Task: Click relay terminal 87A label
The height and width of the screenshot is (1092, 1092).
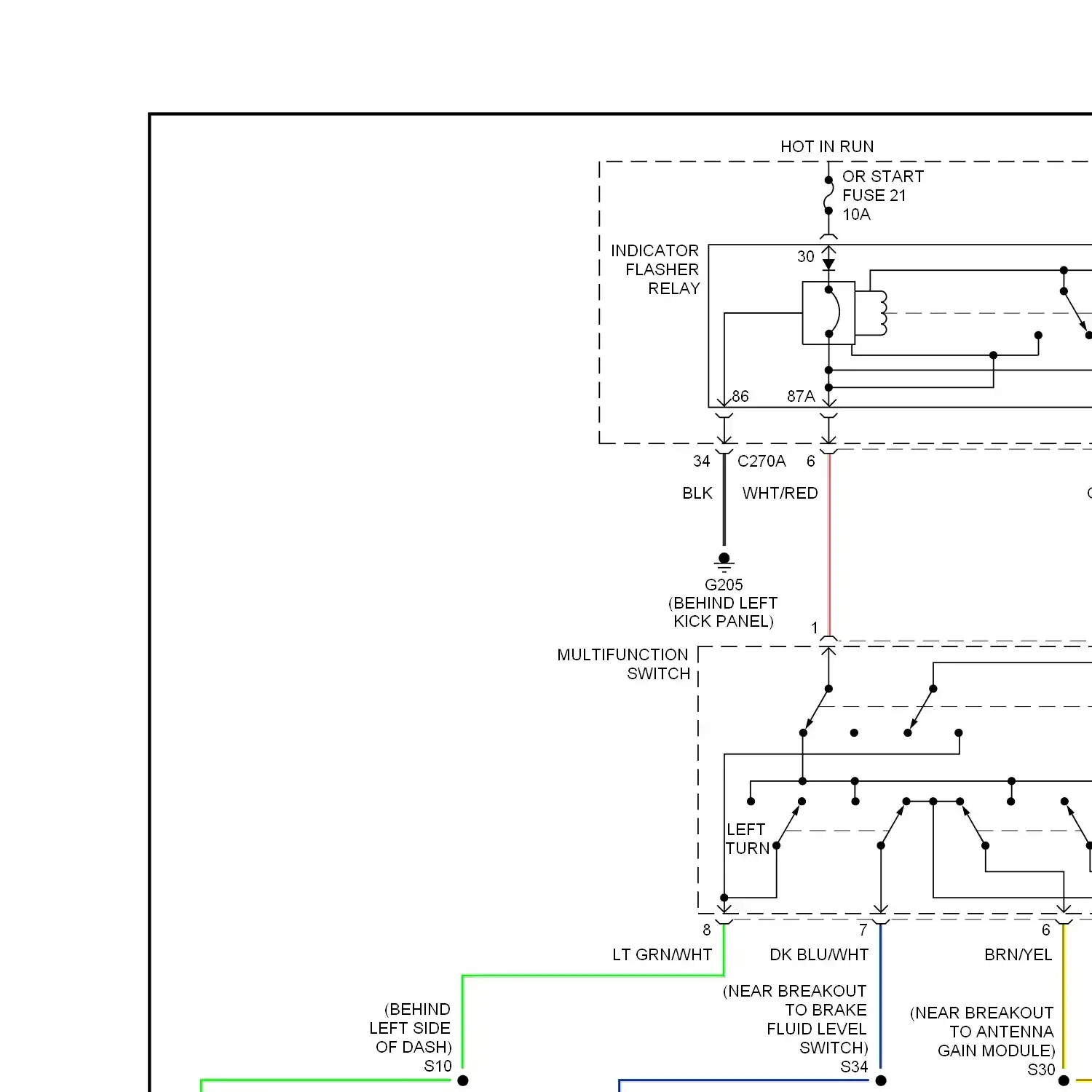Action: coord(801,396)
